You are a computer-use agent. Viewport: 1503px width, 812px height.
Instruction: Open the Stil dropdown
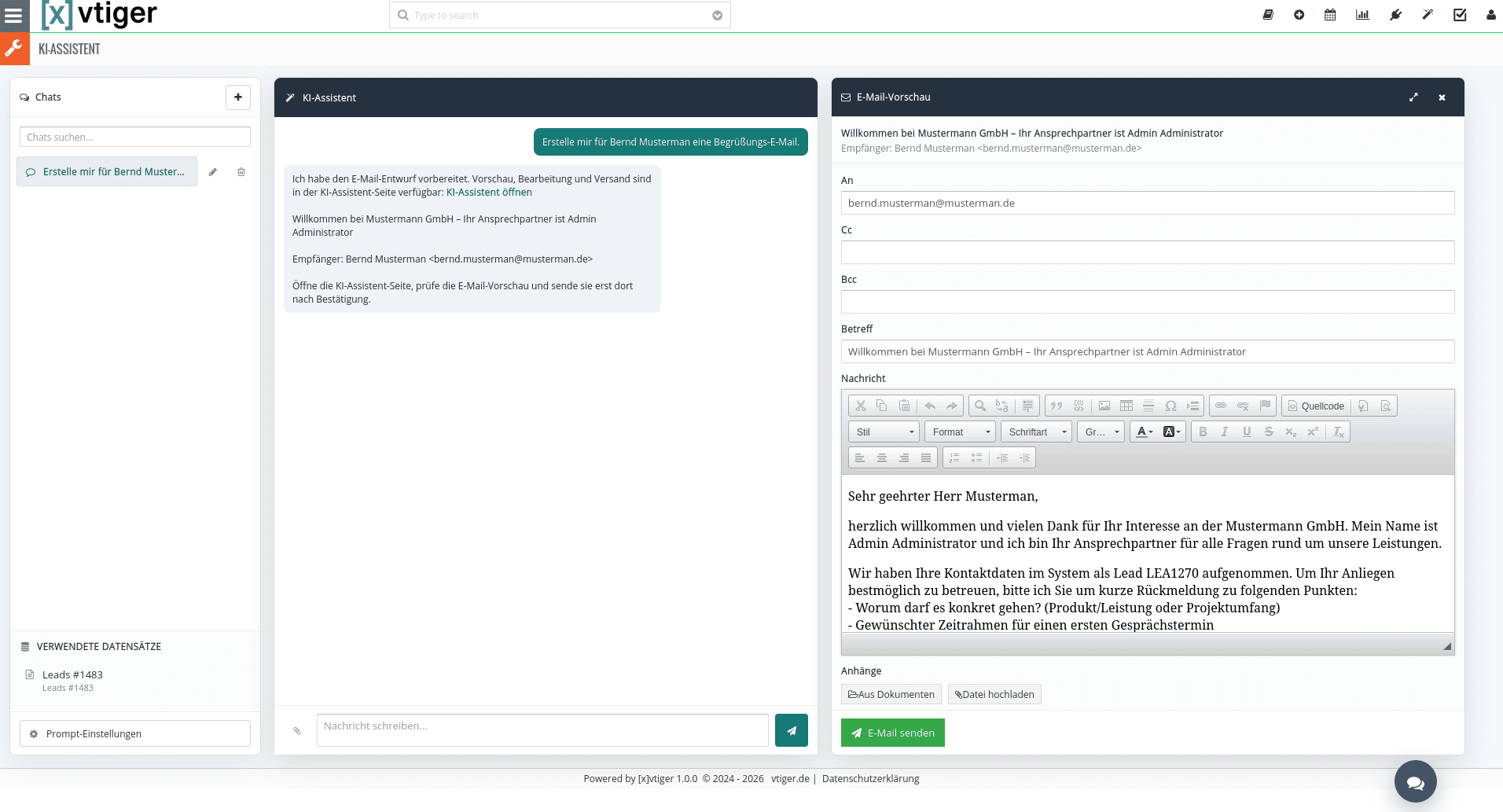[x=884, y=432]
